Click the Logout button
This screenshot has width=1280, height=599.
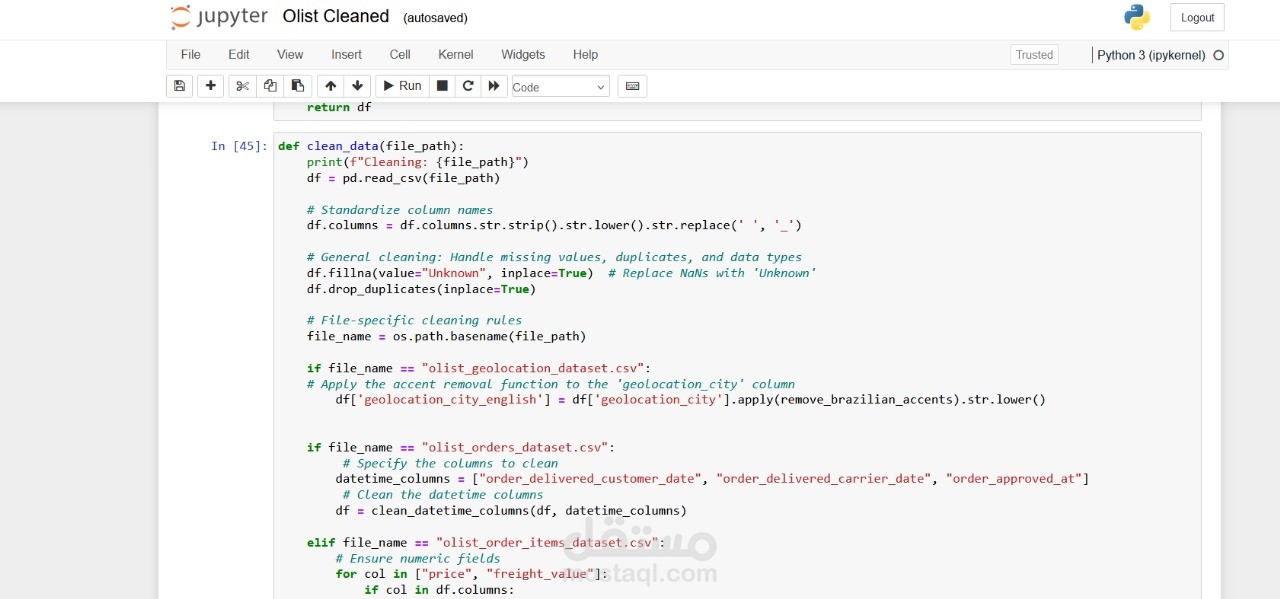click(1197, 17)
